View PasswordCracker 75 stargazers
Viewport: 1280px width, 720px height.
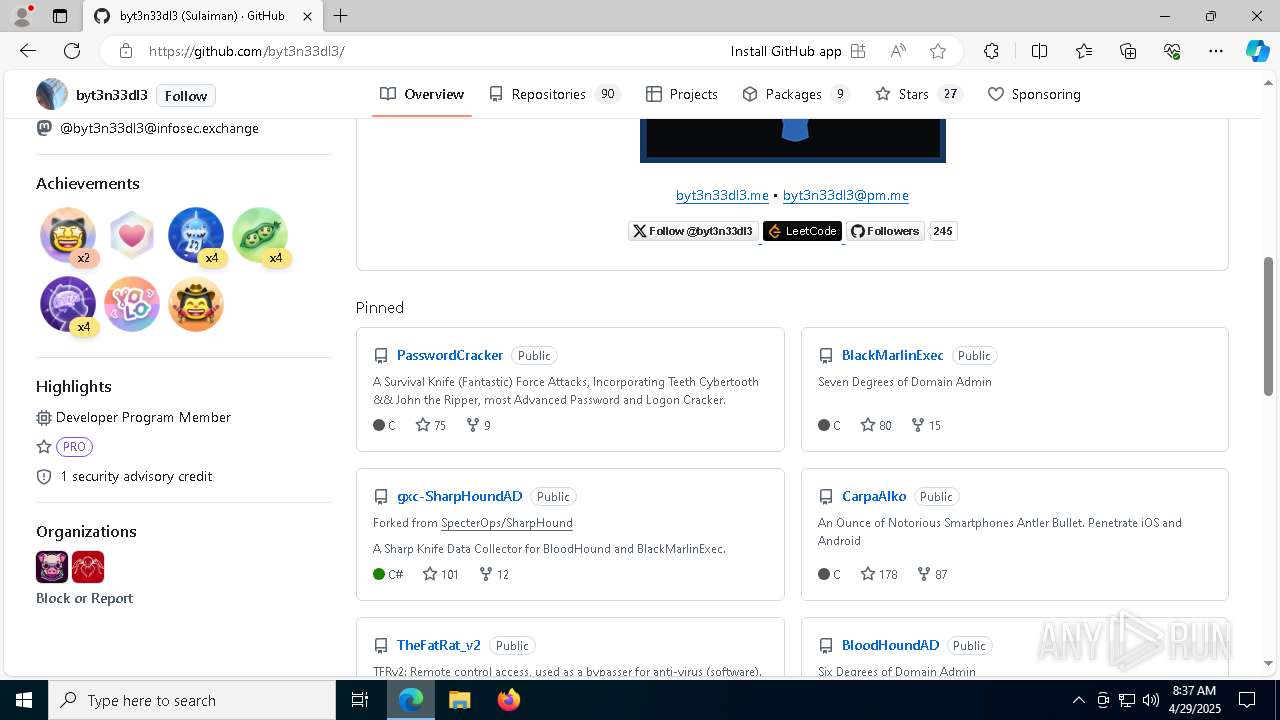click(x=431, y=425)
